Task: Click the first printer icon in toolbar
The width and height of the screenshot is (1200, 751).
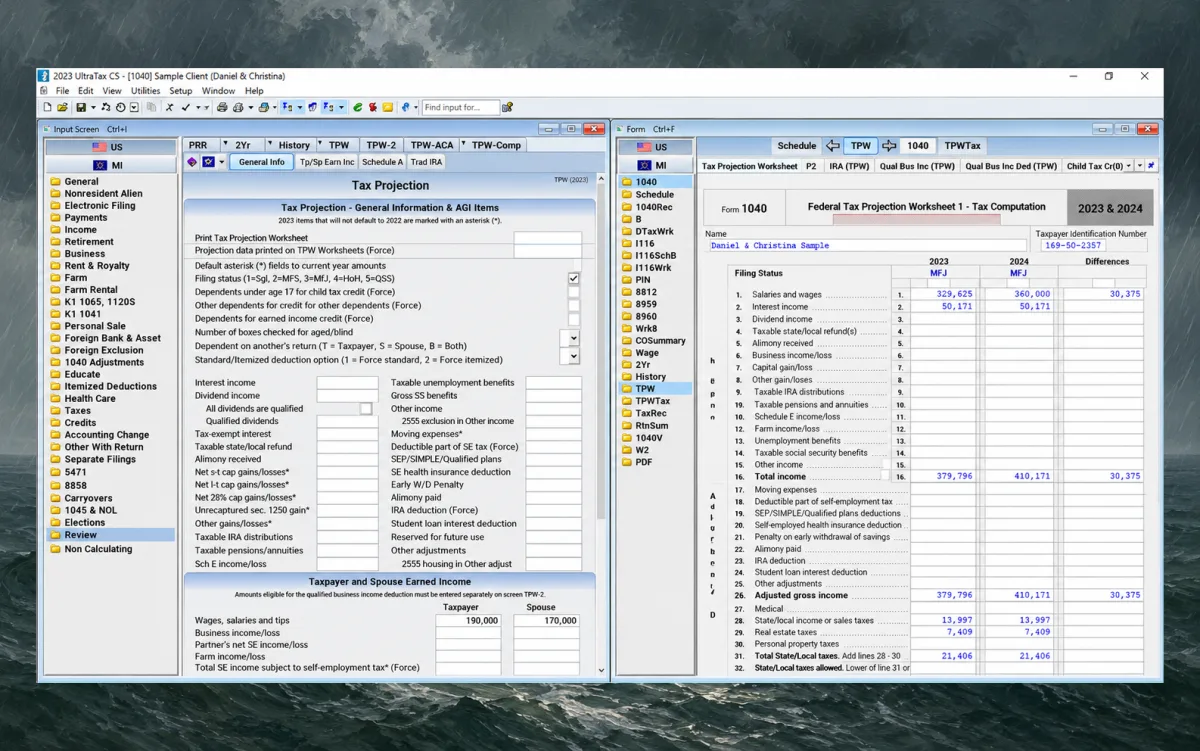Action: (222, 107)
